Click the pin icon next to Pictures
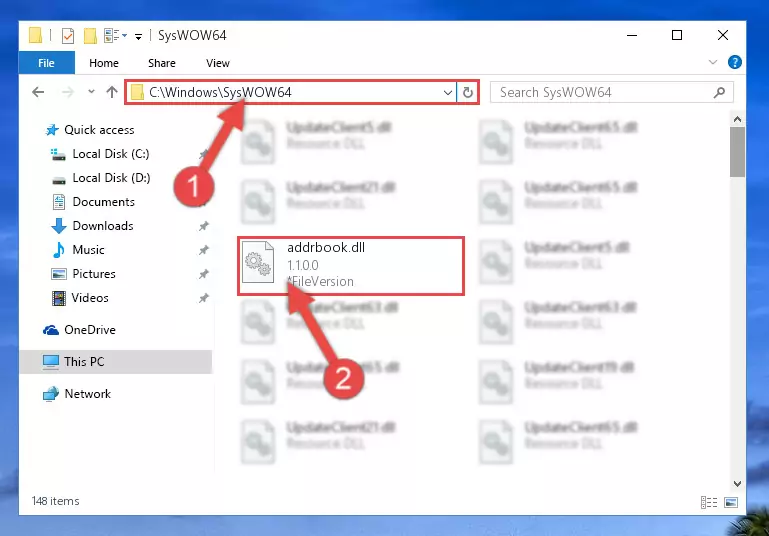 coord(204,274)
